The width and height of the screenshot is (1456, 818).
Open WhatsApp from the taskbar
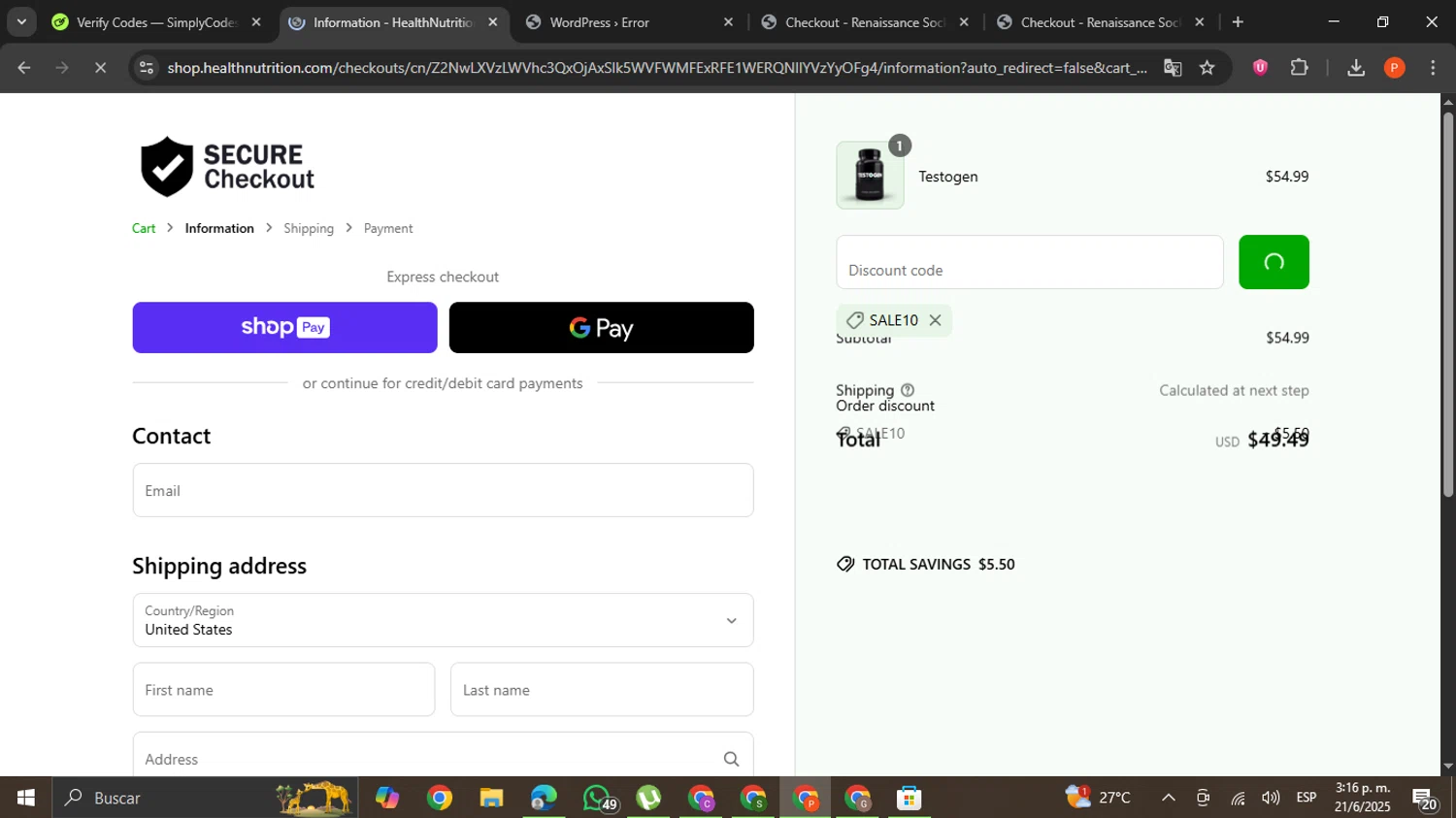coord(597,798)
